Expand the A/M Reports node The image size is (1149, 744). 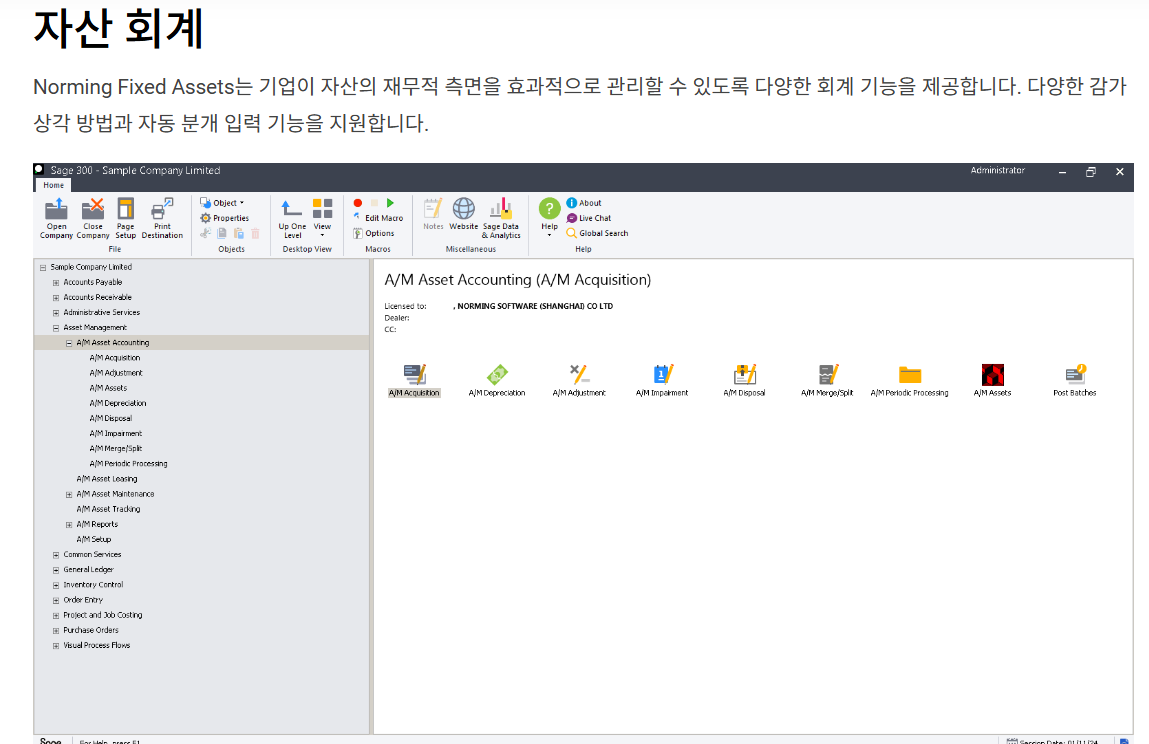coord(69,525)
